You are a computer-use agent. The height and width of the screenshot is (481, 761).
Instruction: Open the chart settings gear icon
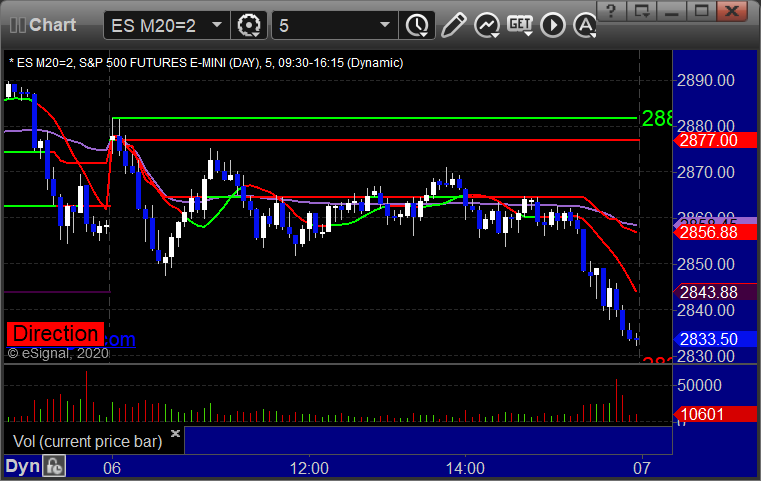248,25
